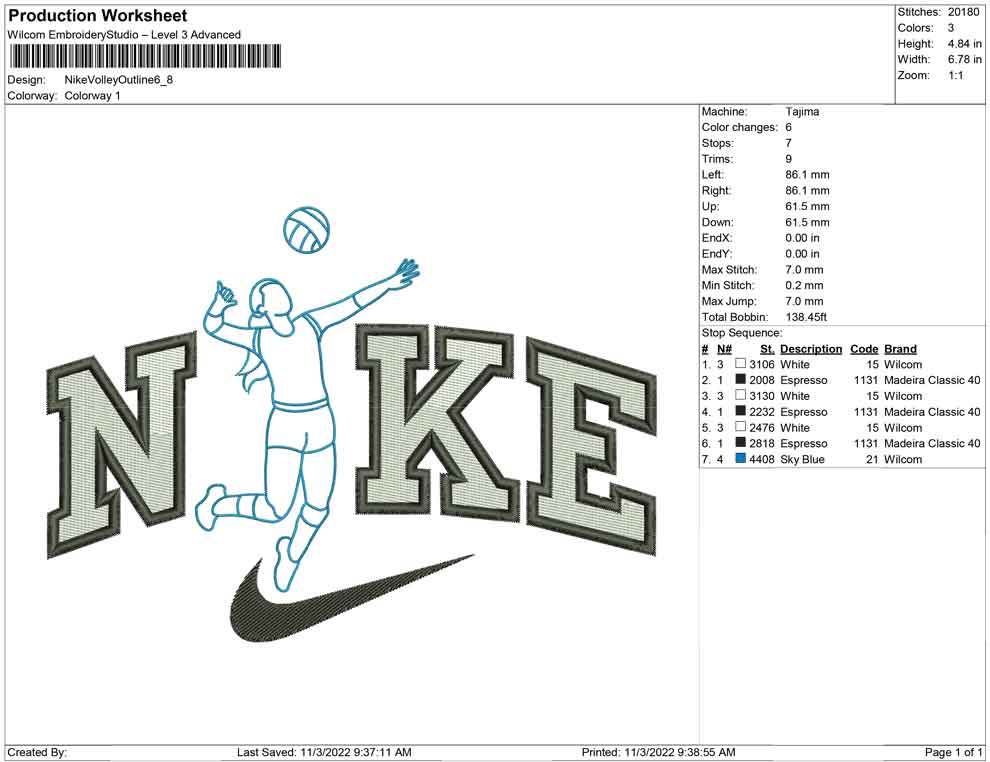Click the Trims value 9
The height and width of the screenshot is (762, 990).
[x=788, y=159]
